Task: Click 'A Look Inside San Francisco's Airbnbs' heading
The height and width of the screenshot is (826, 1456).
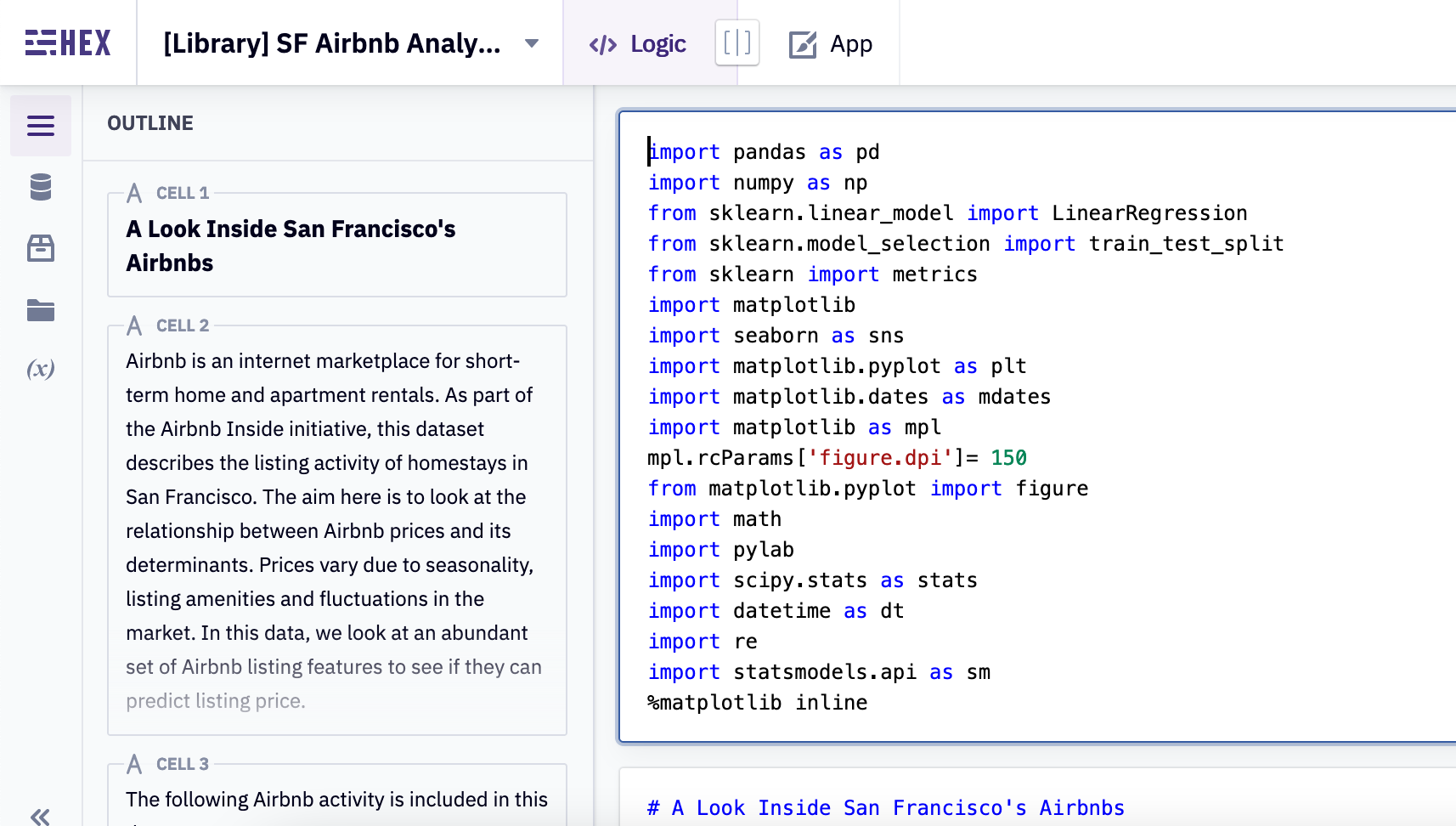Action: pos(291,245)
